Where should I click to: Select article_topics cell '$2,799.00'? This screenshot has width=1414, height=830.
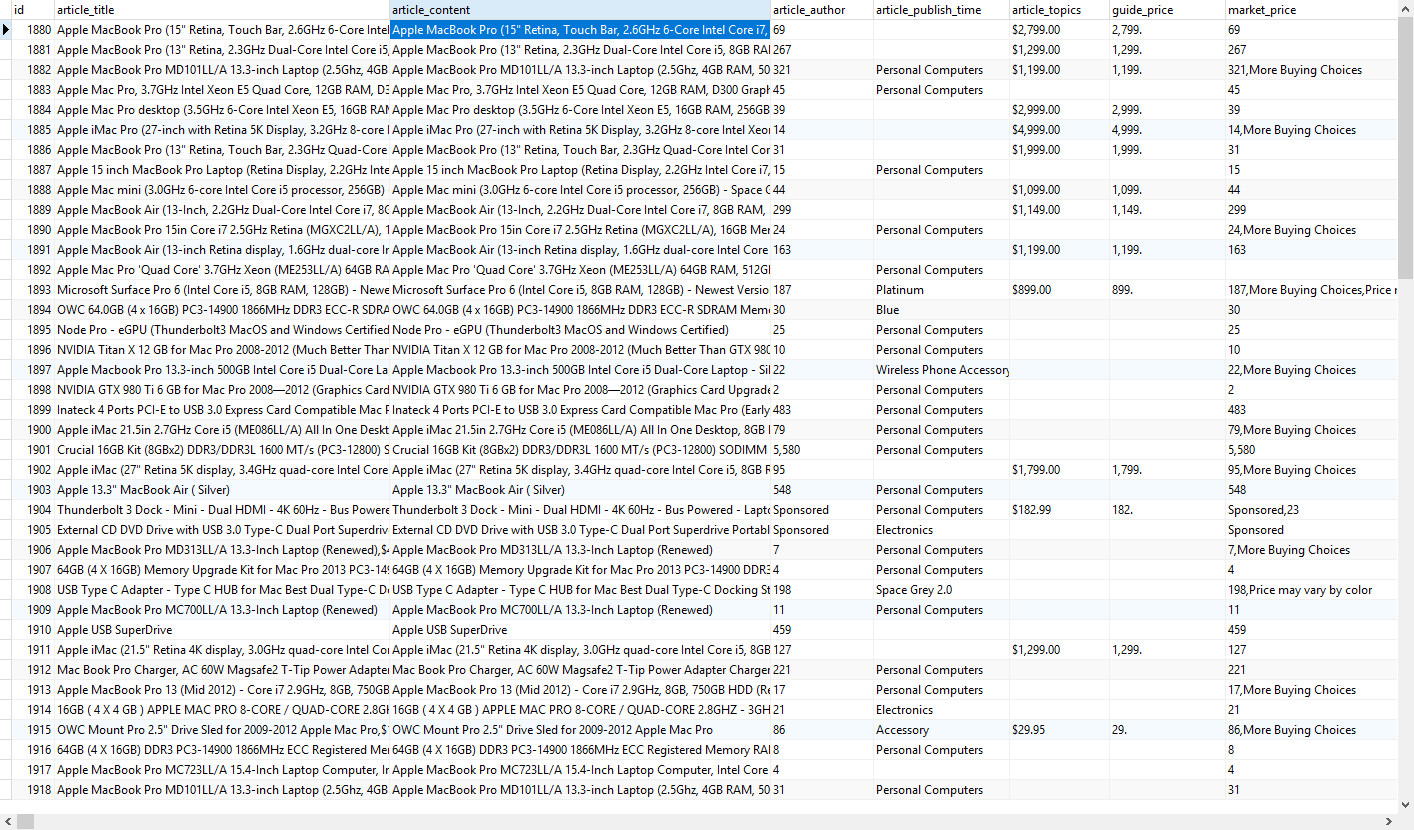tap(1059, 30)
